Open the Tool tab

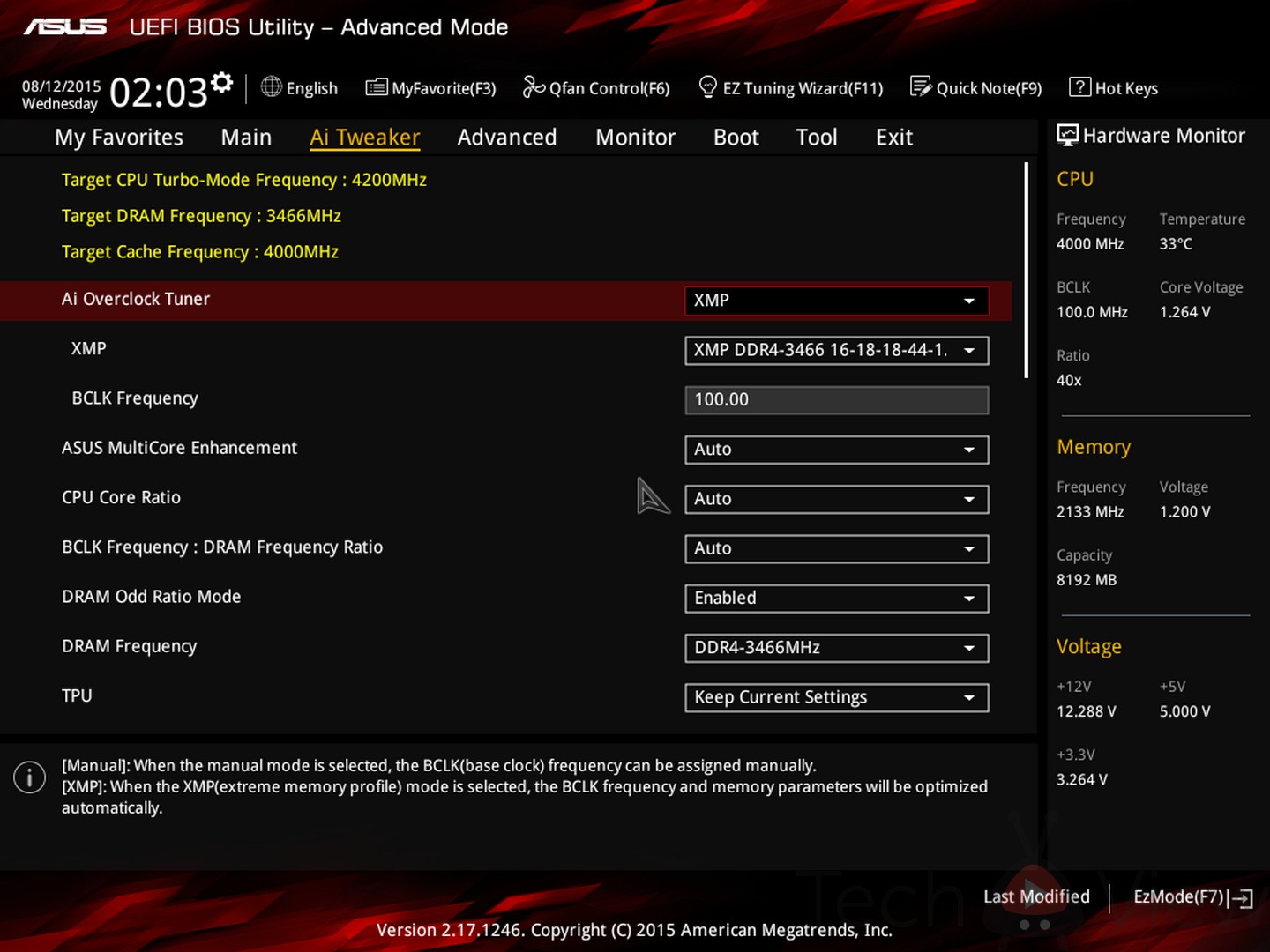(x=817, y=138)
